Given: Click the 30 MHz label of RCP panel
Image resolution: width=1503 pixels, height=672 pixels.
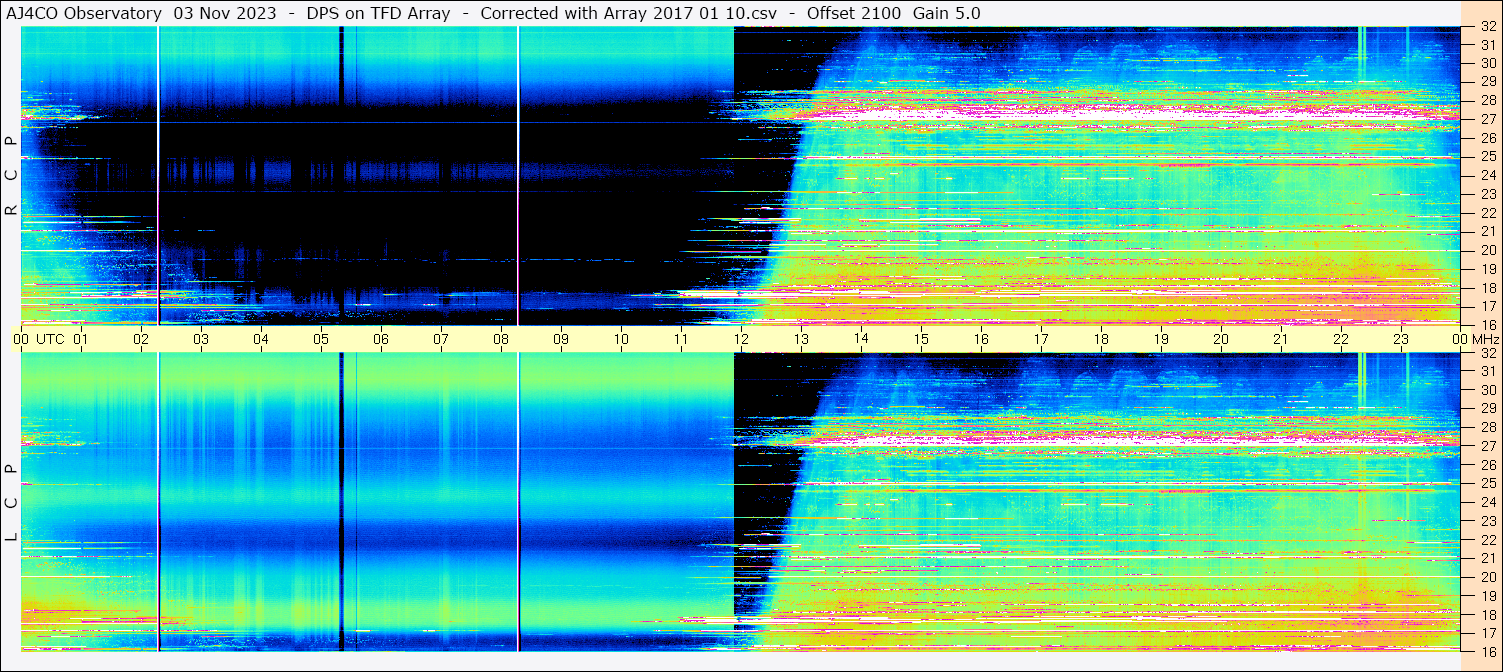Looking at the screenshot, I should click(1487, 62).
